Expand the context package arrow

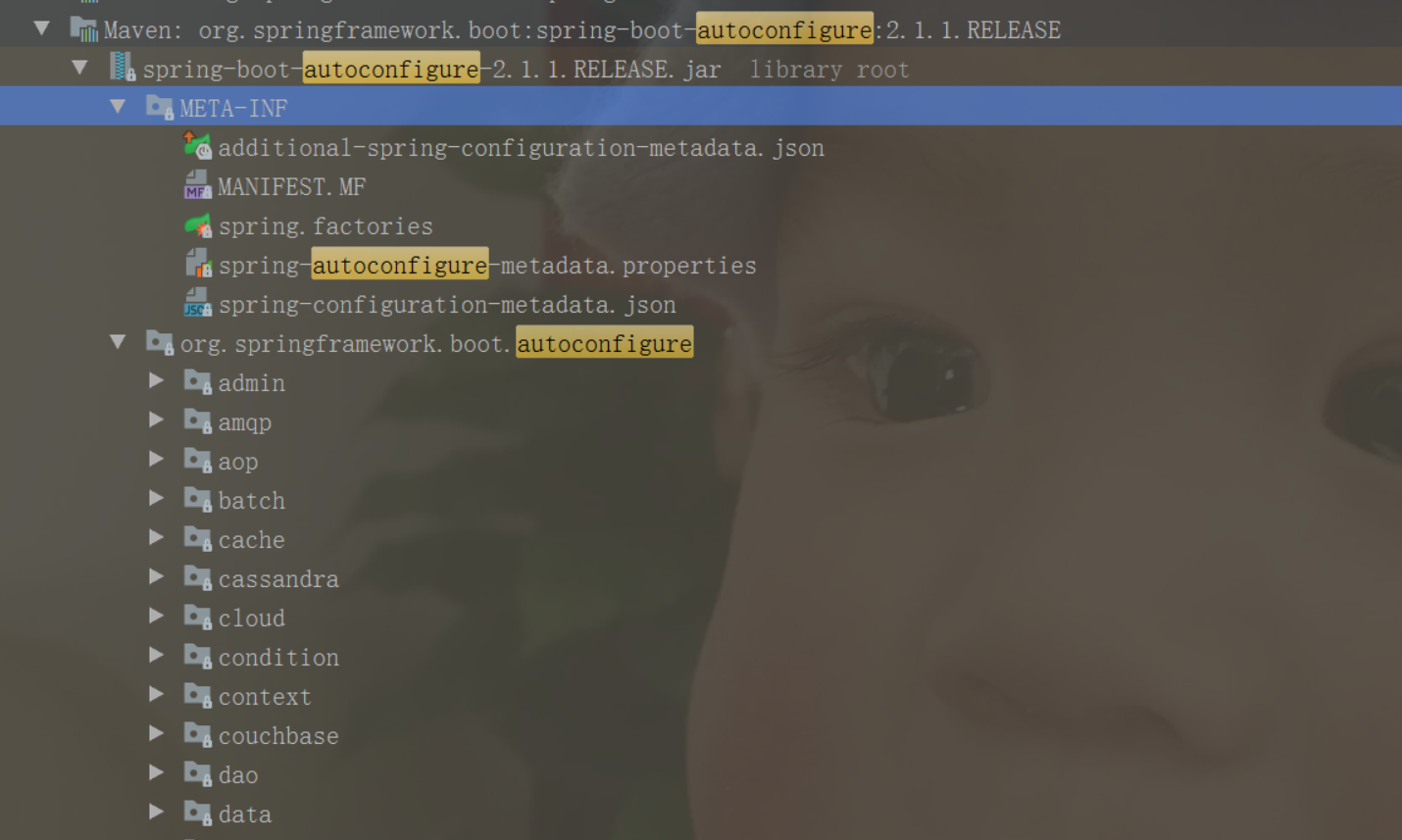coord(157,694)
